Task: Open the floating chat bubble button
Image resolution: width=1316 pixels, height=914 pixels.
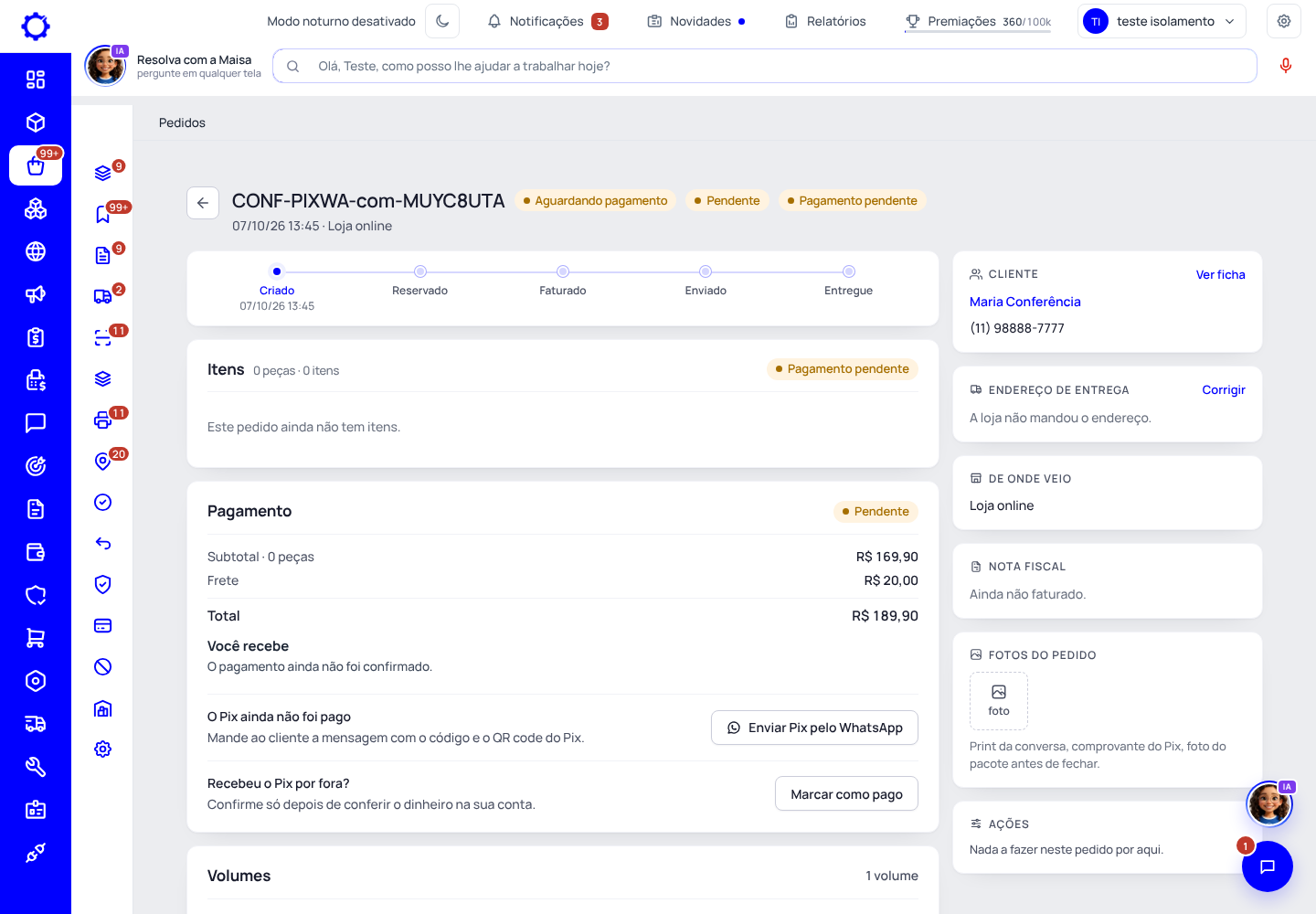Action: tap(1268, 866)
